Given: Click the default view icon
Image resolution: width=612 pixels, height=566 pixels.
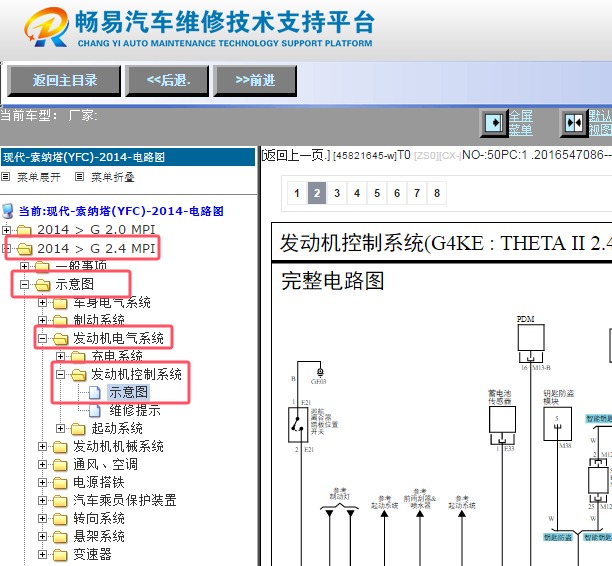Looking at the screenshot, I should click(x=574, y=123).
